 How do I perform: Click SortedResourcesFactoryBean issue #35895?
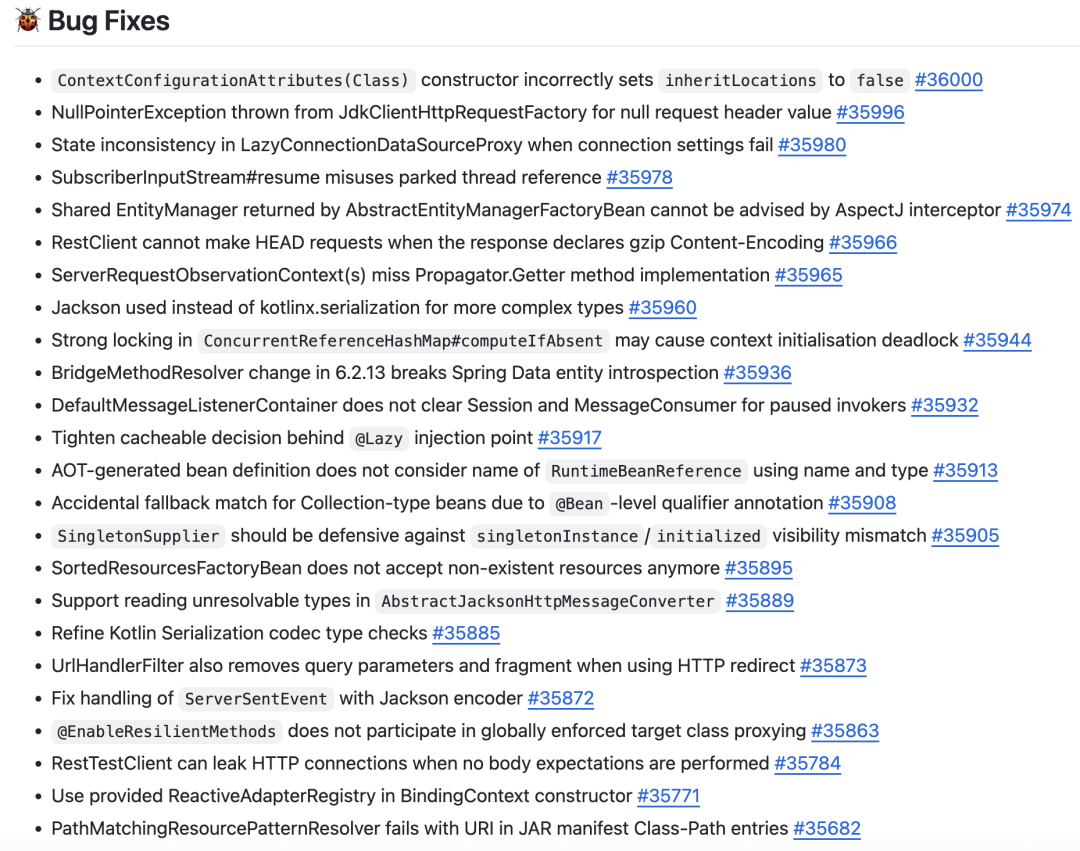point(758,568)
